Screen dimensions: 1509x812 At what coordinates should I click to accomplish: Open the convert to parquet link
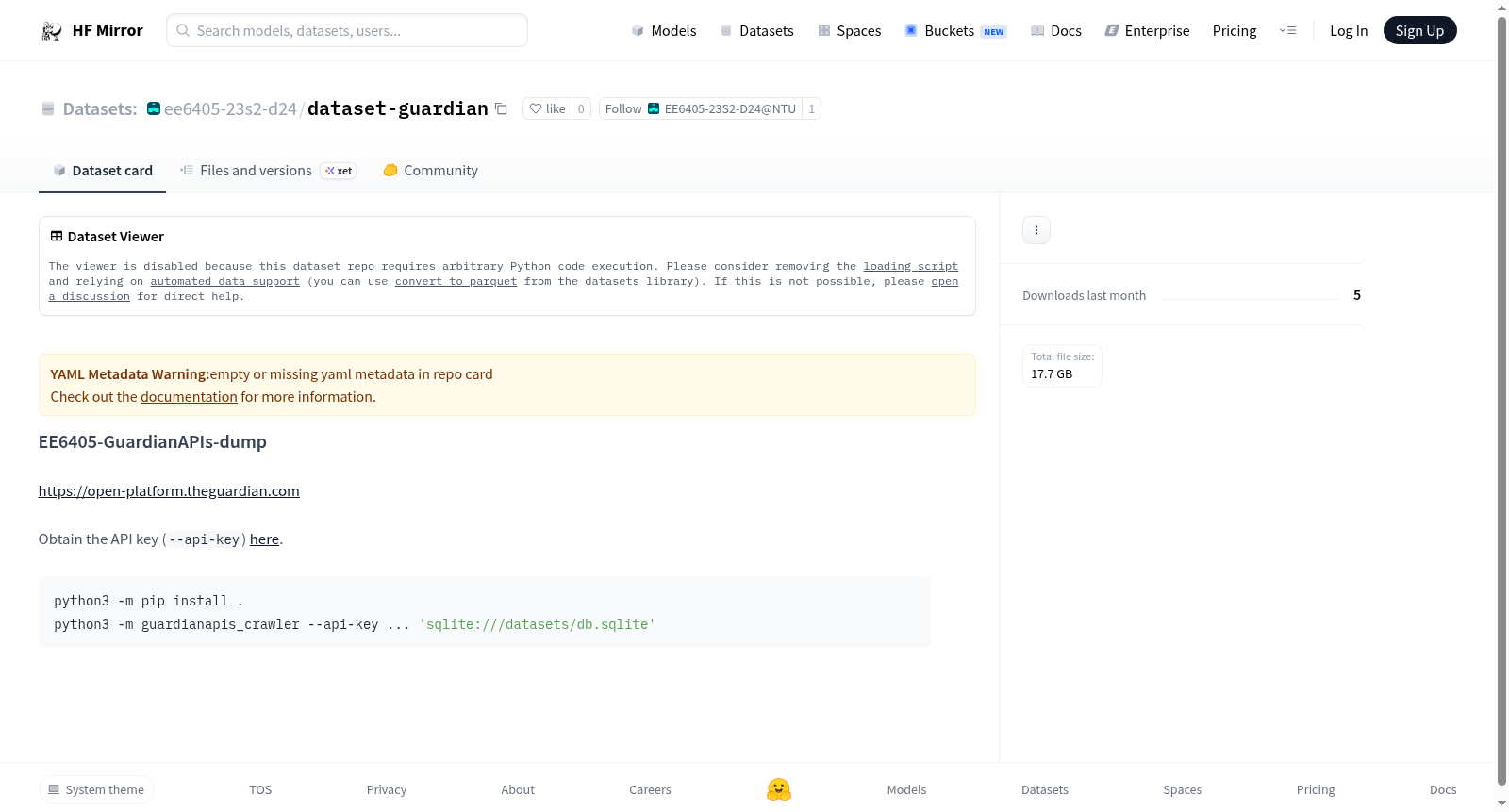pyautogui.click(x=456, y=282)
